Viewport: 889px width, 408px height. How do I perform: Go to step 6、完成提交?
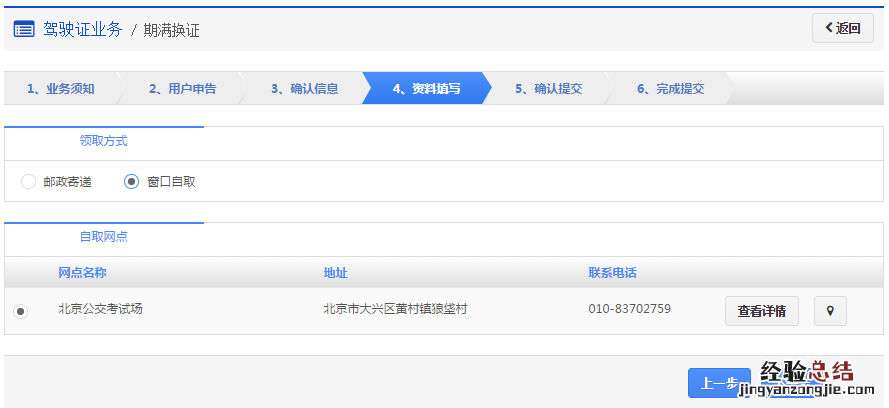click(x=671, y=88)
